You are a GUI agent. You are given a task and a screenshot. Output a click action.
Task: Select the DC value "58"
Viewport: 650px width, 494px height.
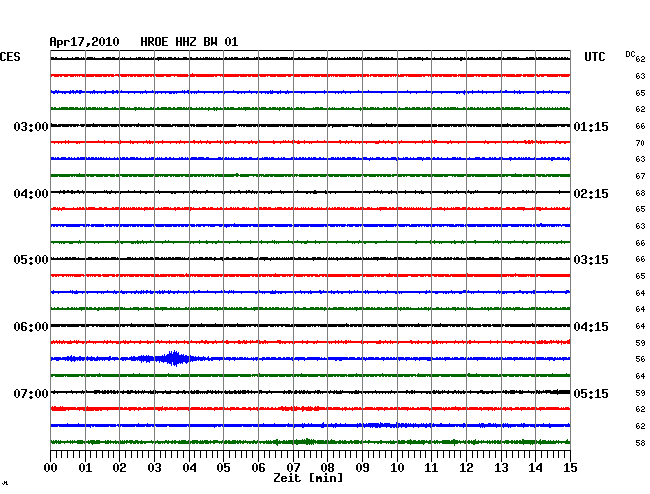point(640,443)
